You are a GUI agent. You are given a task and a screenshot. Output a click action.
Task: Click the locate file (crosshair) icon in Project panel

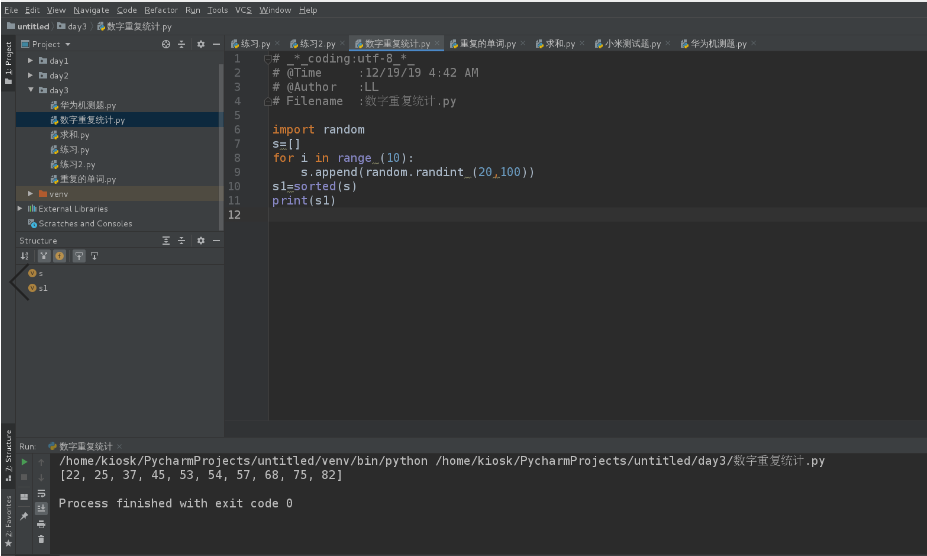166,44
